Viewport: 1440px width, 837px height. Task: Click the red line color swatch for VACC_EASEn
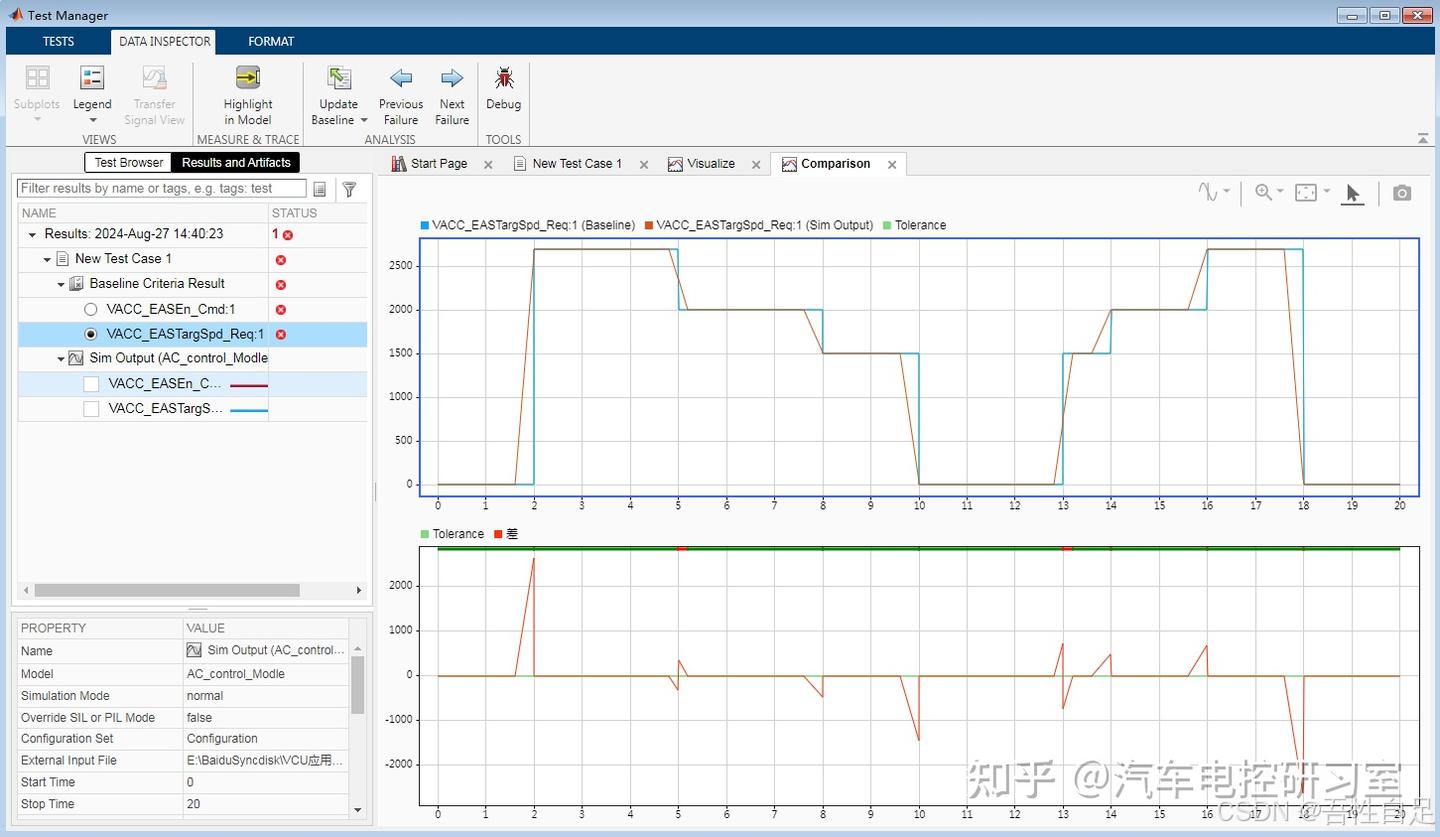coord(249,383)
